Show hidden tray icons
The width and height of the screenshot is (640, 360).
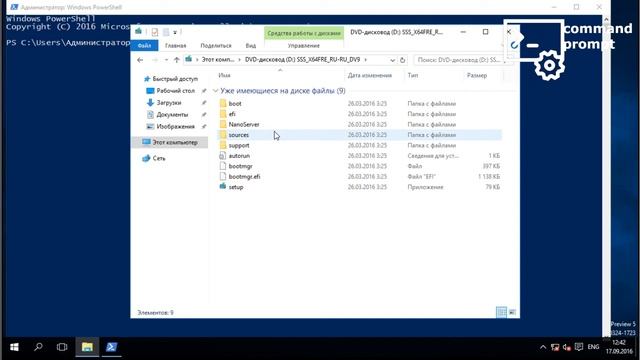pyautogui.click(x=543, y=347)
